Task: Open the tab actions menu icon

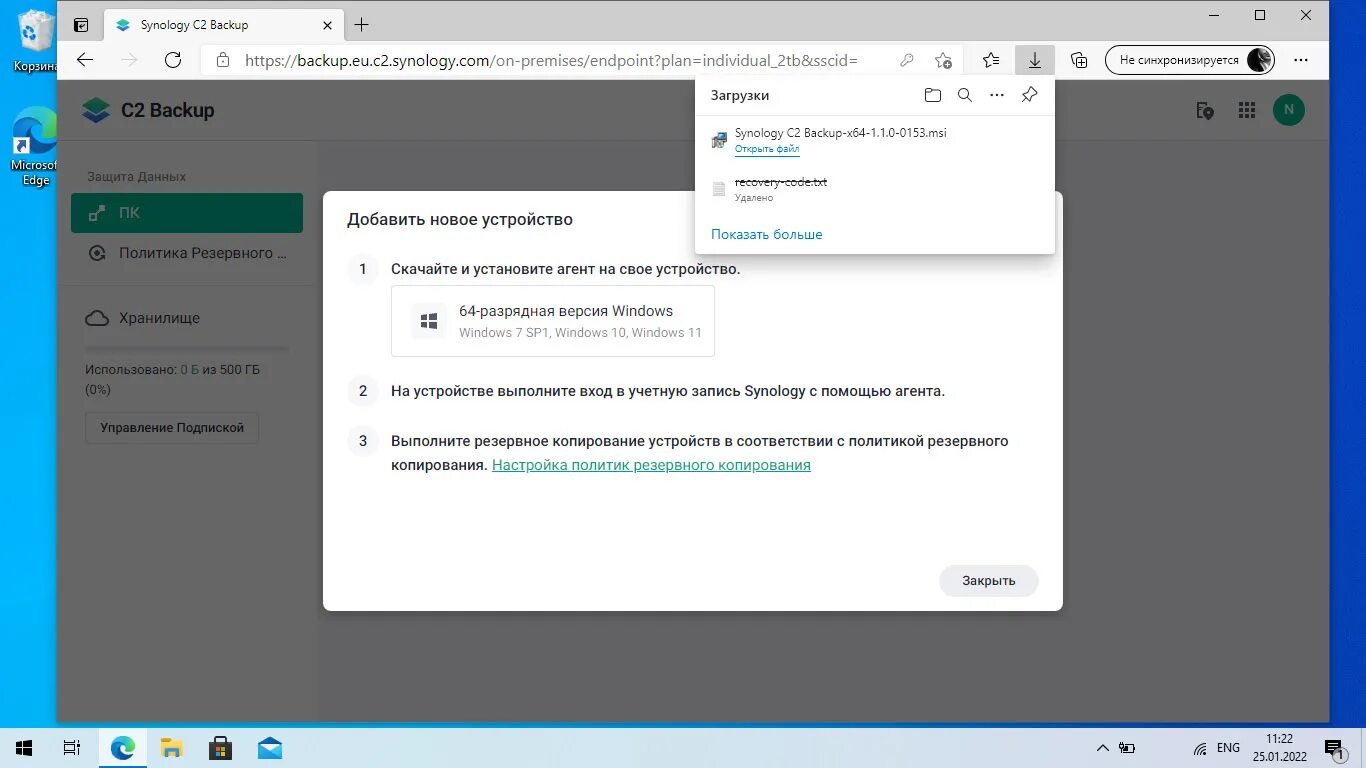Action: (81, 24)
